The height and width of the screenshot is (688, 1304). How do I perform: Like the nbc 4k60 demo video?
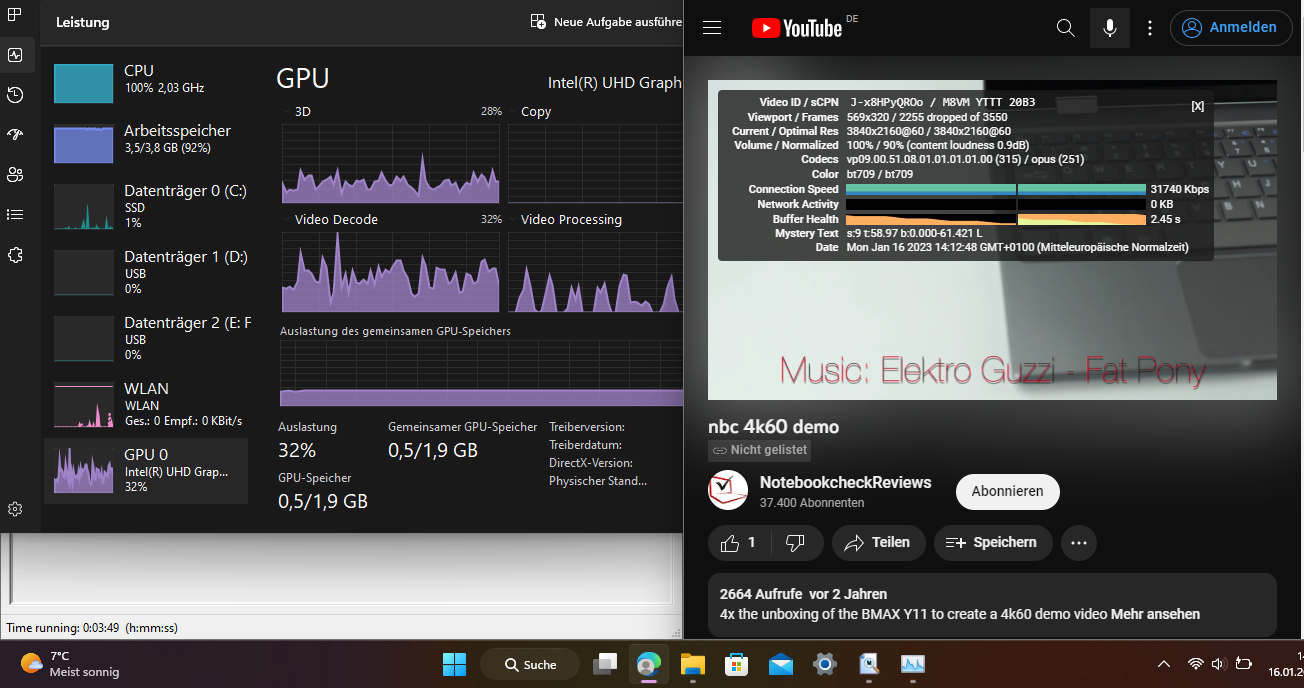pyautogui.click(x=740, y=543)
